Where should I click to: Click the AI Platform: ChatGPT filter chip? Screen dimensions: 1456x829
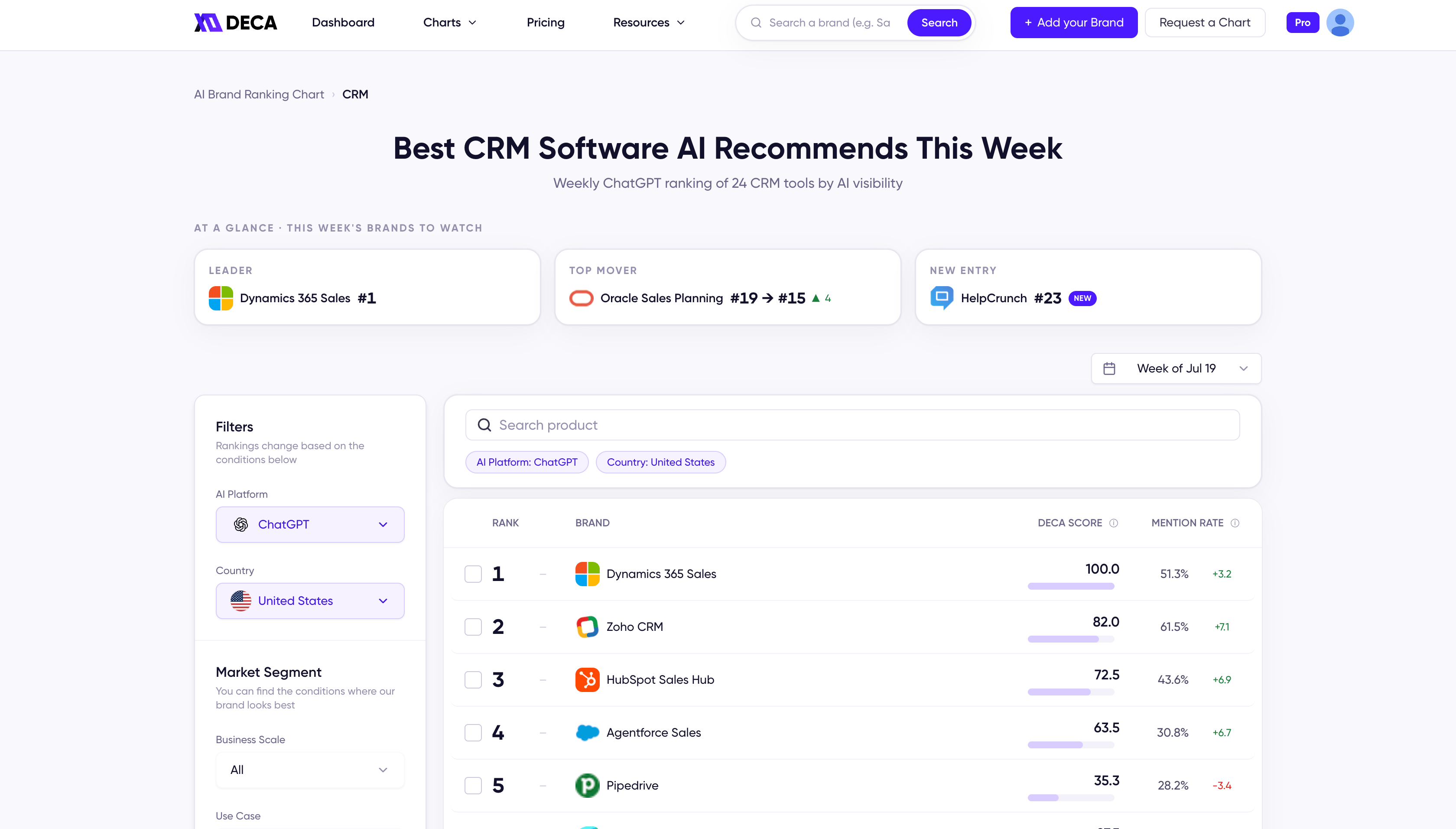pos(527,462)
